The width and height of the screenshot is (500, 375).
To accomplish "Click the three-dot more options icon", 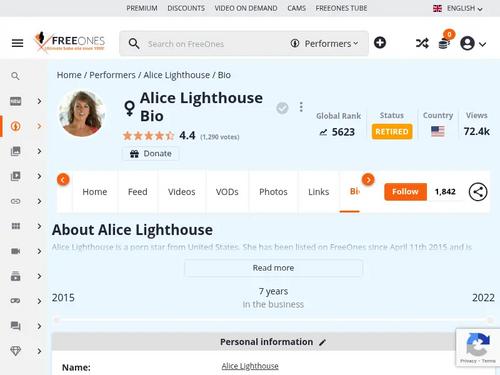I will click(x=301, y=107).
